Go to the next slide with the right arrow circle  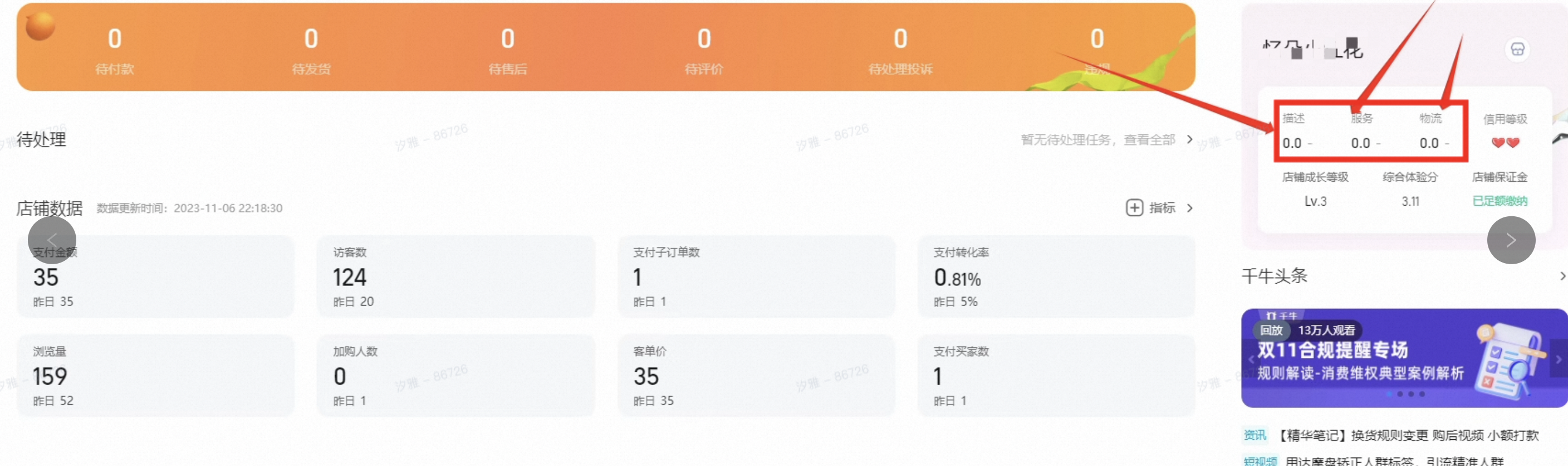tap(1511, 240)
